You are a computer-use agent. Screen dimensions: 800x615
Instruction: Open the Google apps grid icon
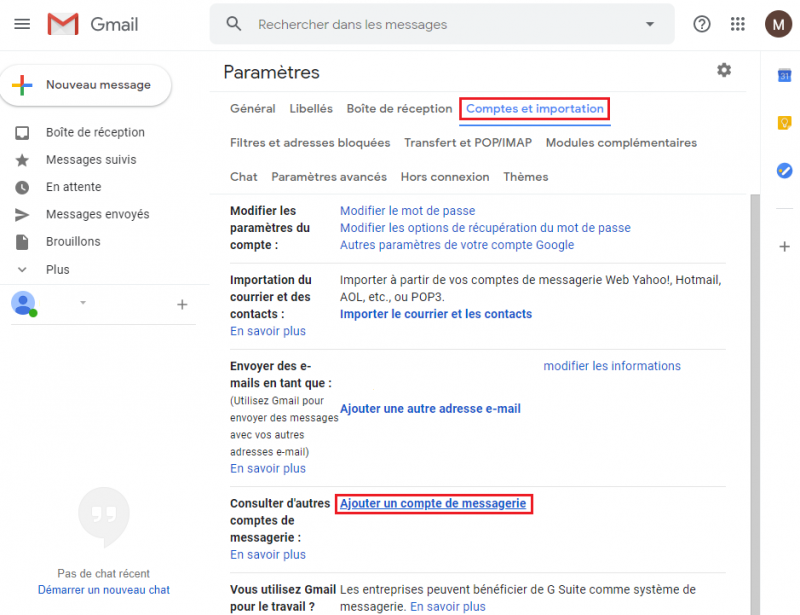point(738,24)
